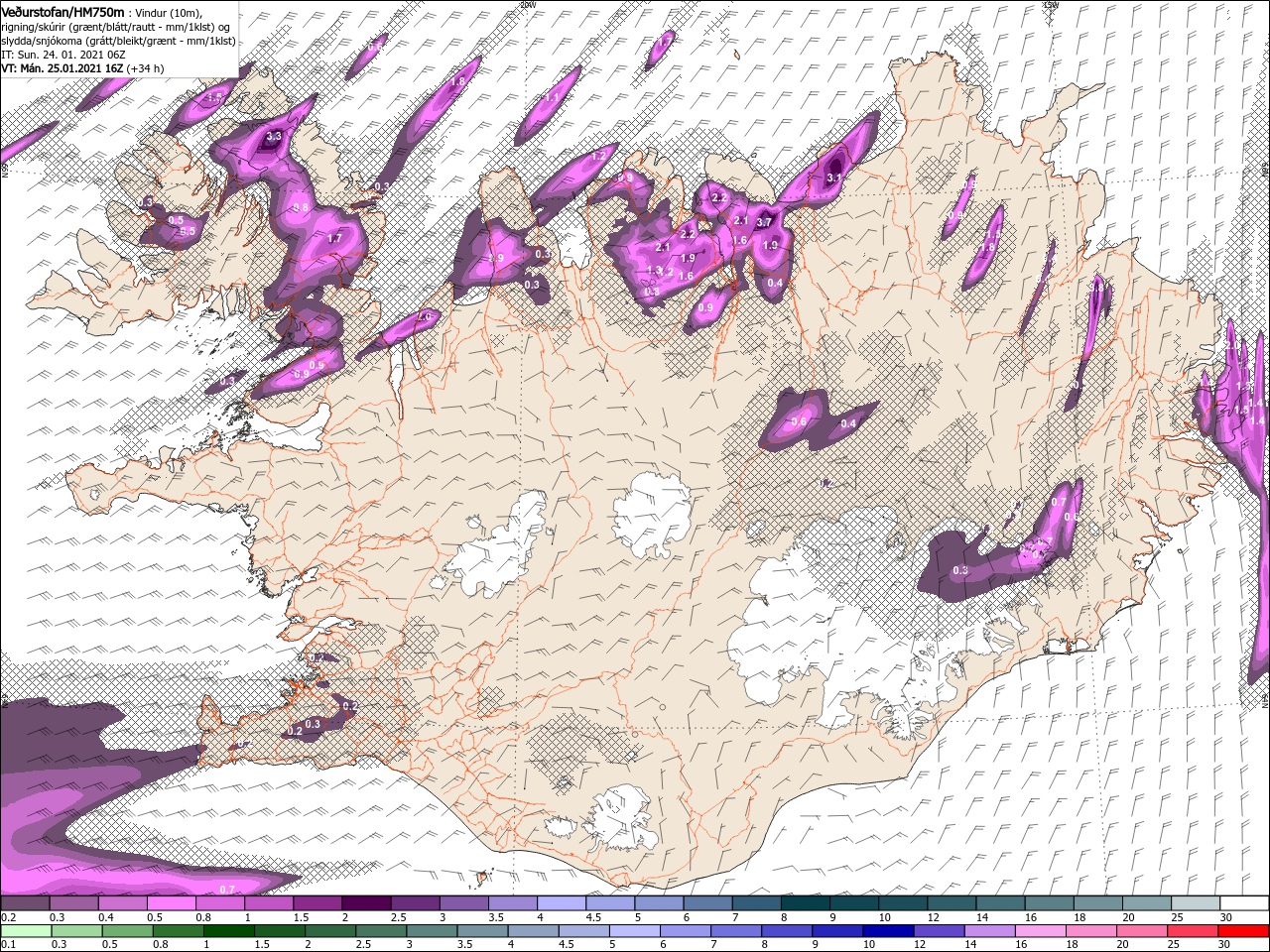
Task: Pick the bright red swatch at rain scale 30
Action: (x=1244, y=931)
